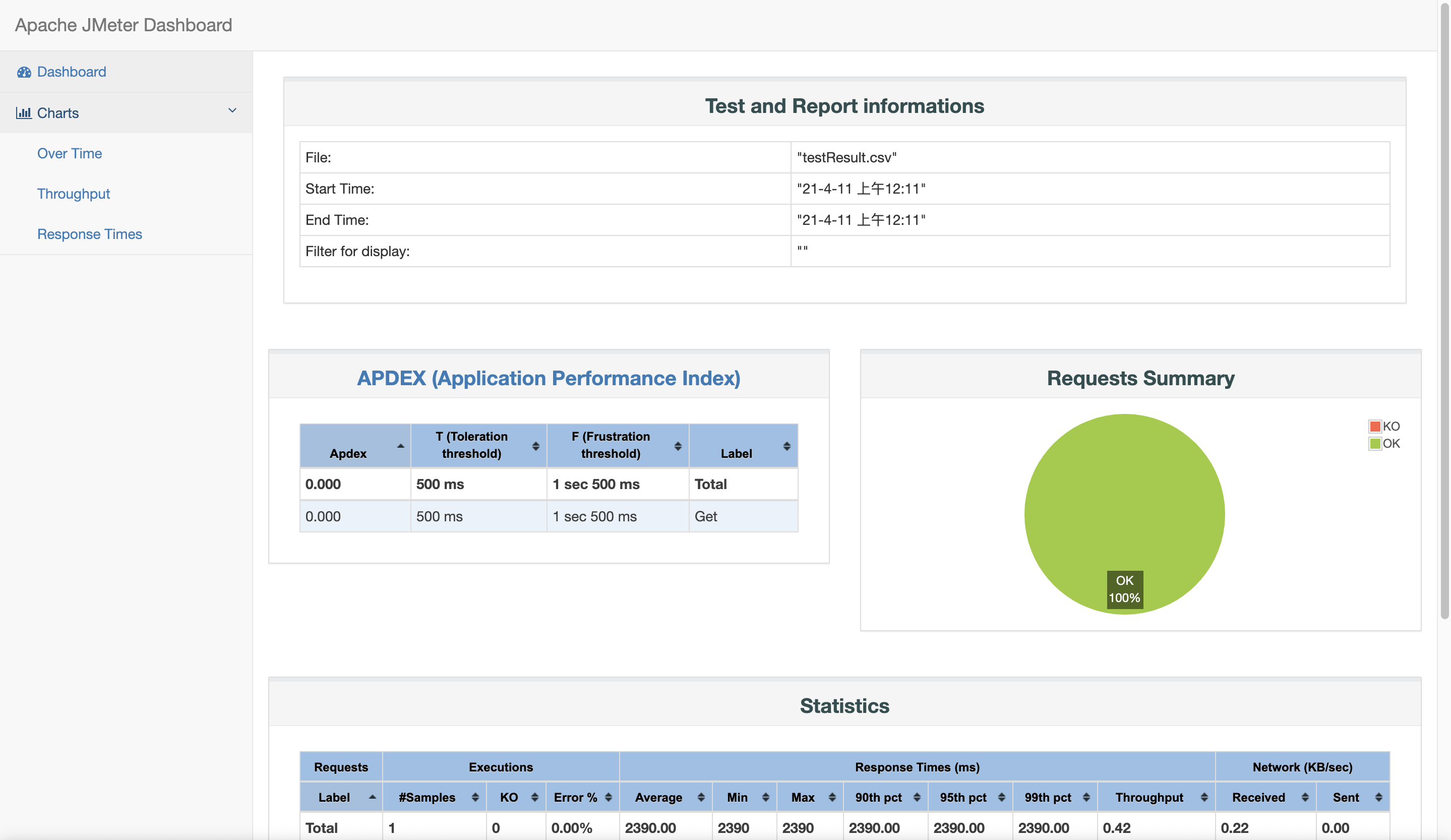Sort Statistics by 90th pct column

pos(885,798)
